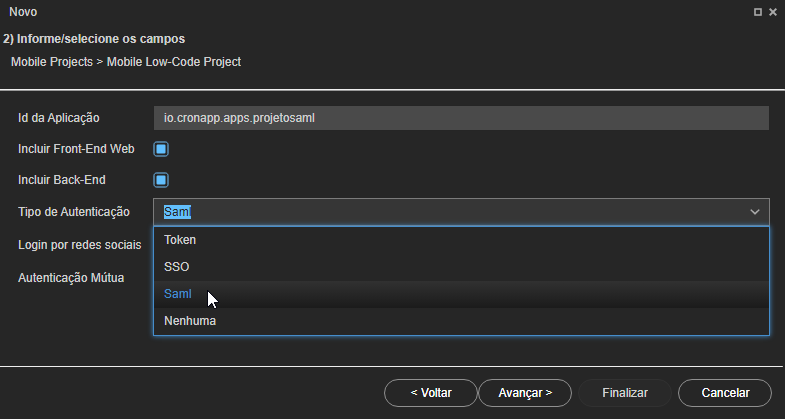Click the Incluir Front-End Web label
This screenshot has height=419, width=785.
(x=76, y=149)
